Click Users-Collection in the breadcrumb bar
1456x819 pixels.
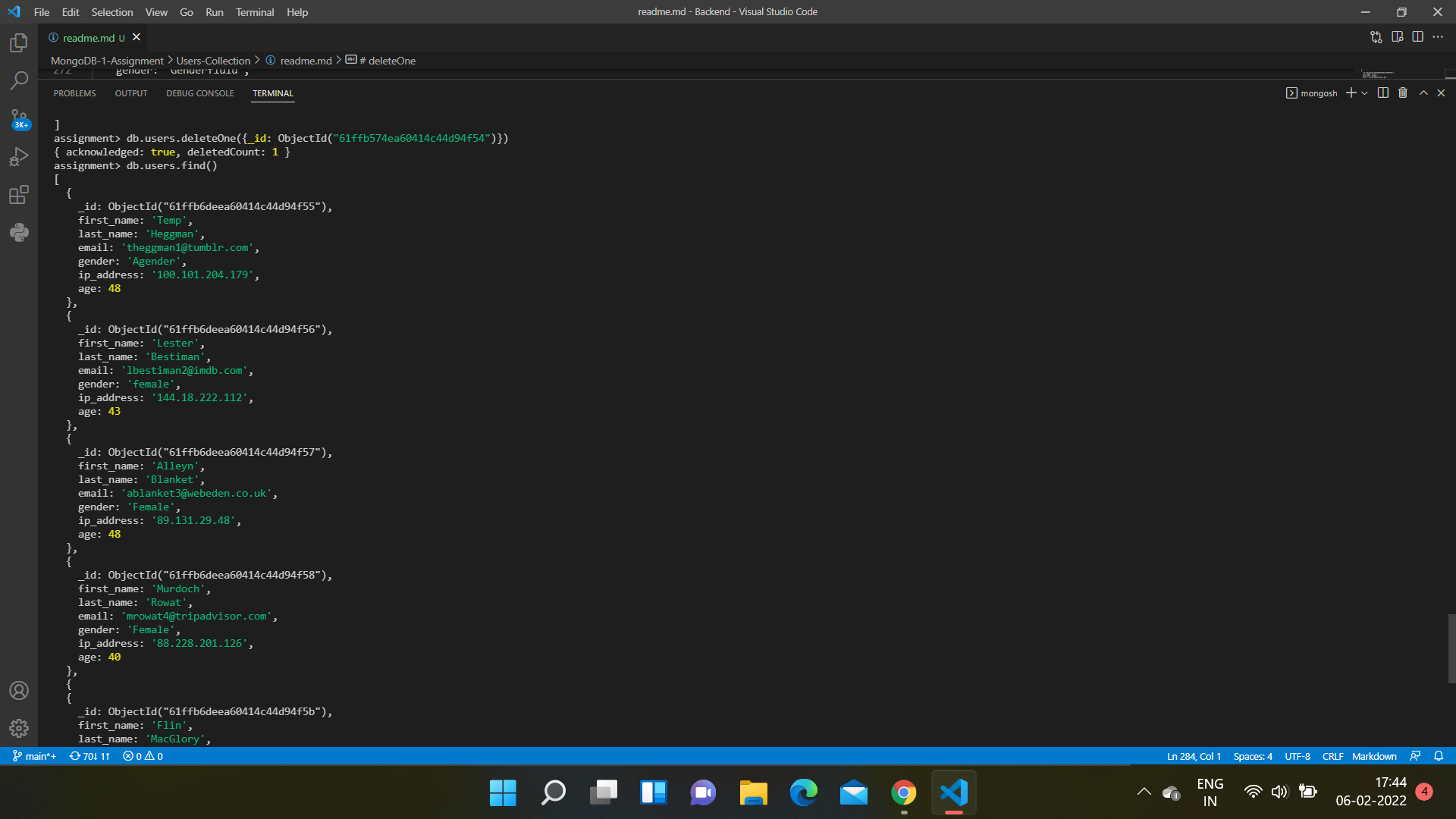[x=215, y=60]
